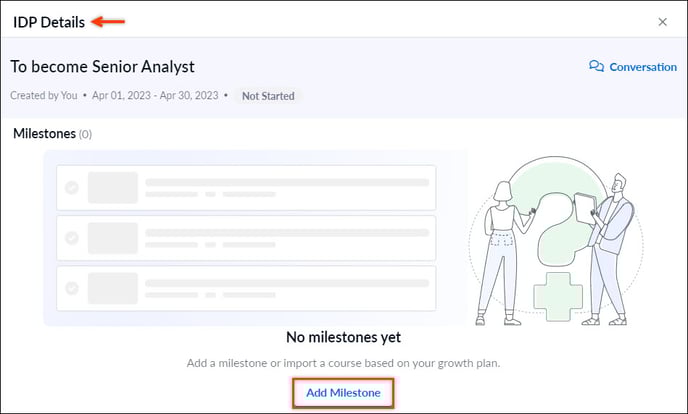Click the Milestones (0) section heading
Screen dimensions: 688x414
click(52, 133)
